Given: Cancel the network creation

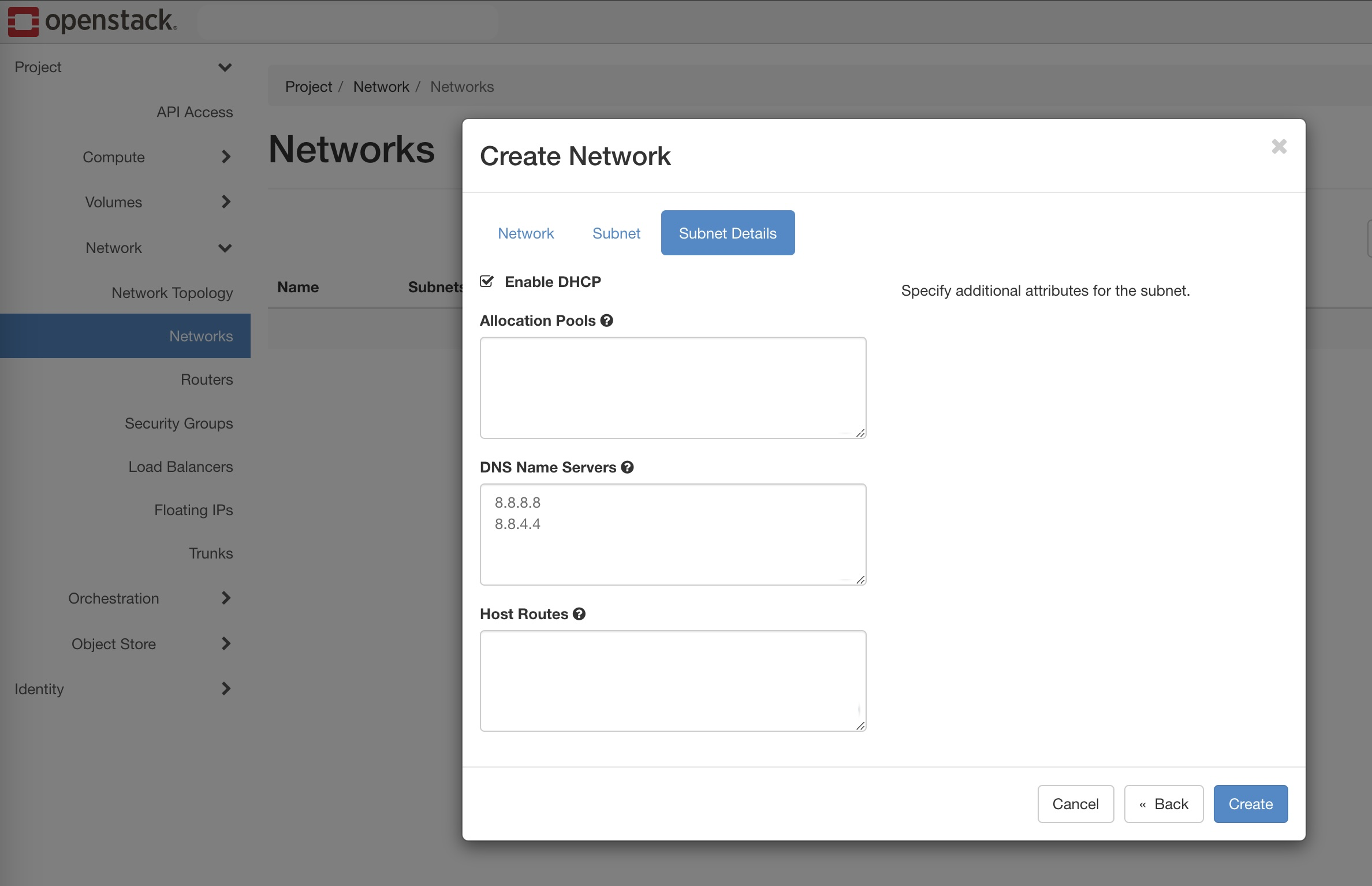Looking at the screenshot, I should point(1075,803).
